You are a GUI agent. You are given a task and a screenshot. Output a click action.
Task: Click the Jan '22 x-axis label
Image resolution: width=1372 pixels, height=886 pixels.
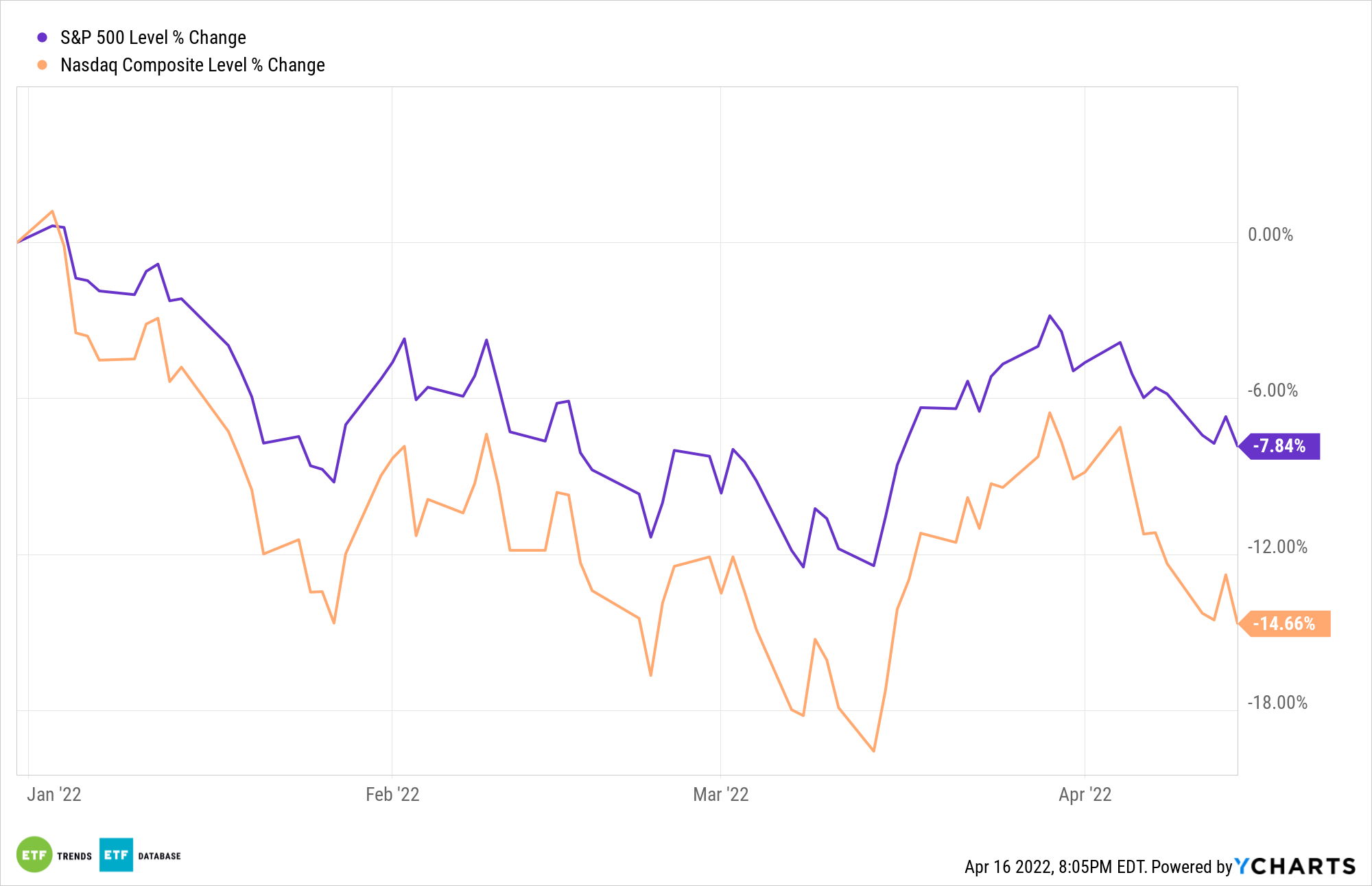(54, 795)
